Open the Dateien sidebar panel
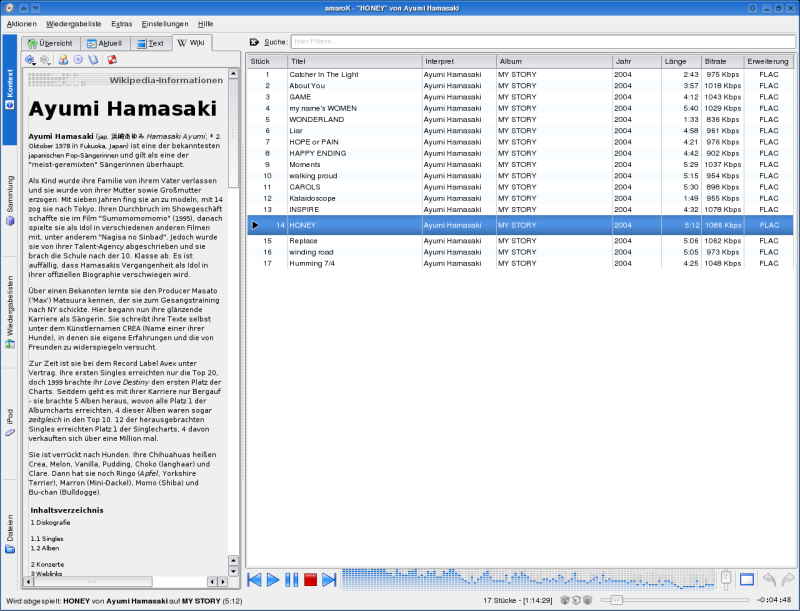 coord(10,534)
